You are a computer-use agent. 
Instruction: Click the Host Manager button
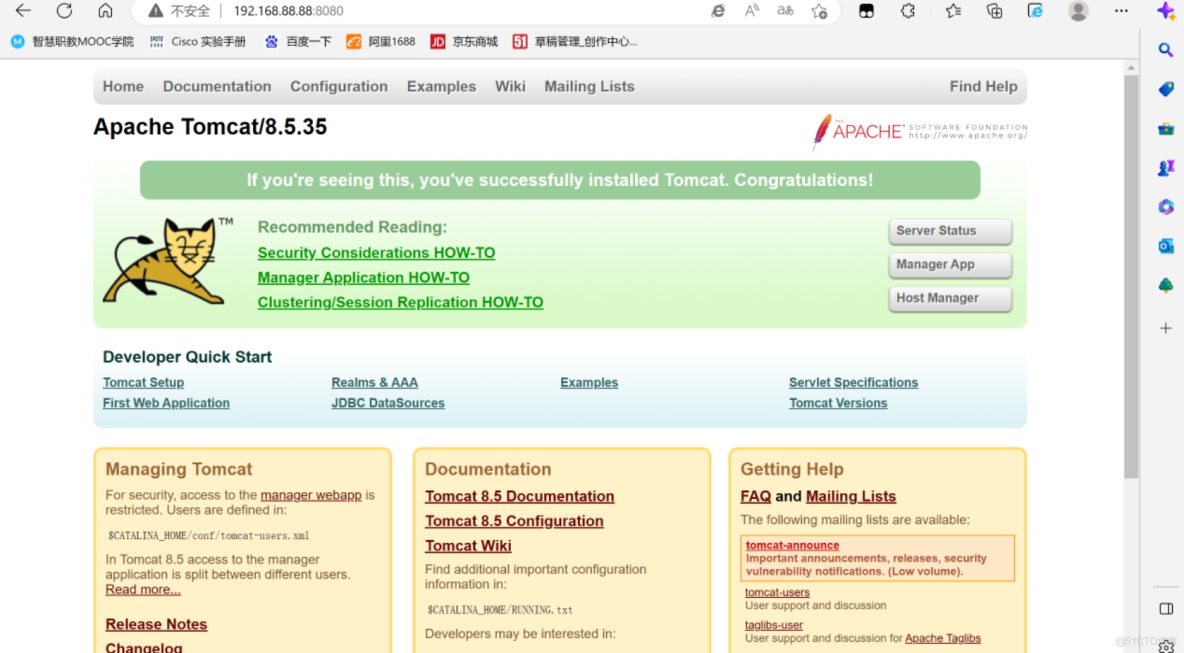(950, 298)
